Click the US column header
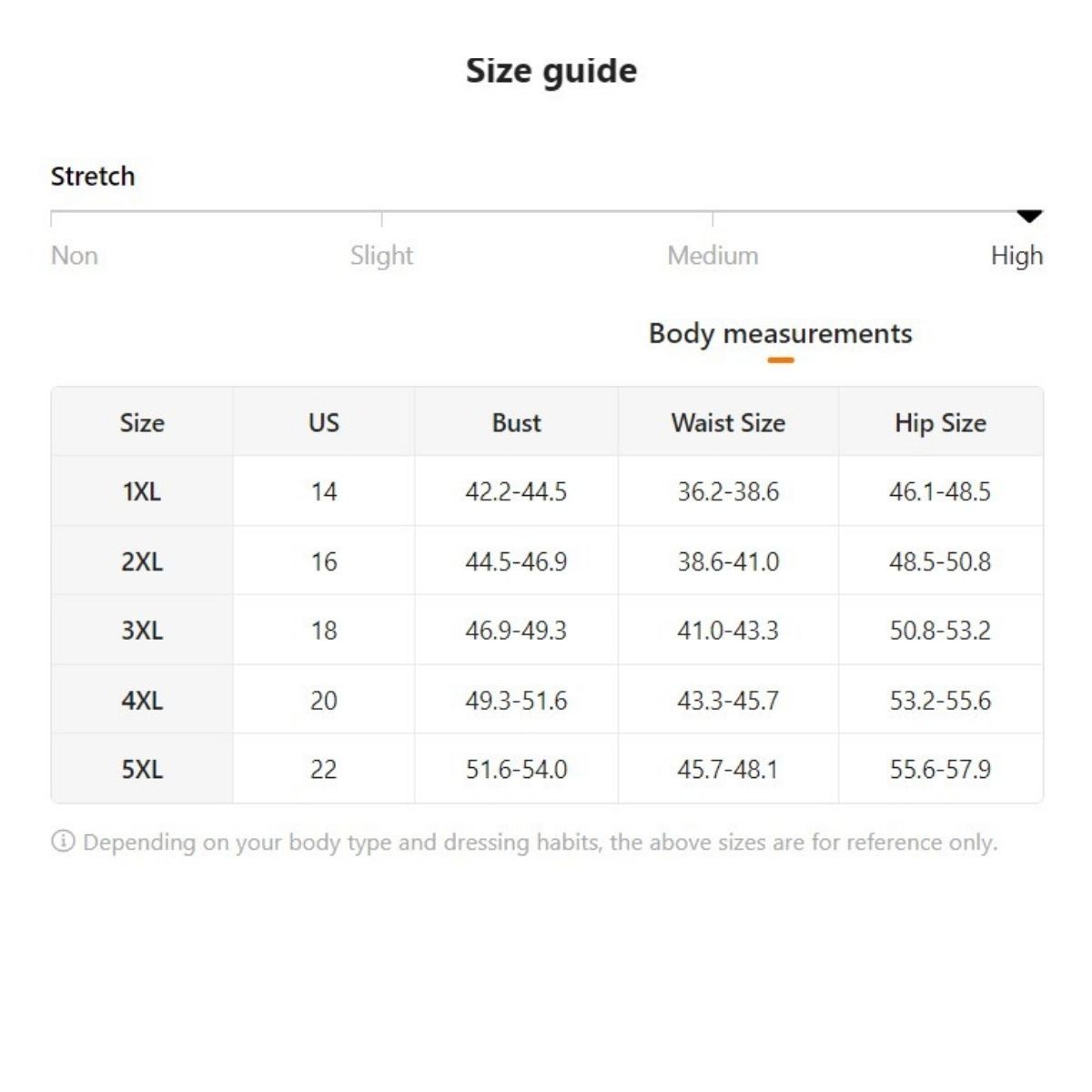Image resolution: width=1092 pixels, height=1092 pixels. coord(324,423)
